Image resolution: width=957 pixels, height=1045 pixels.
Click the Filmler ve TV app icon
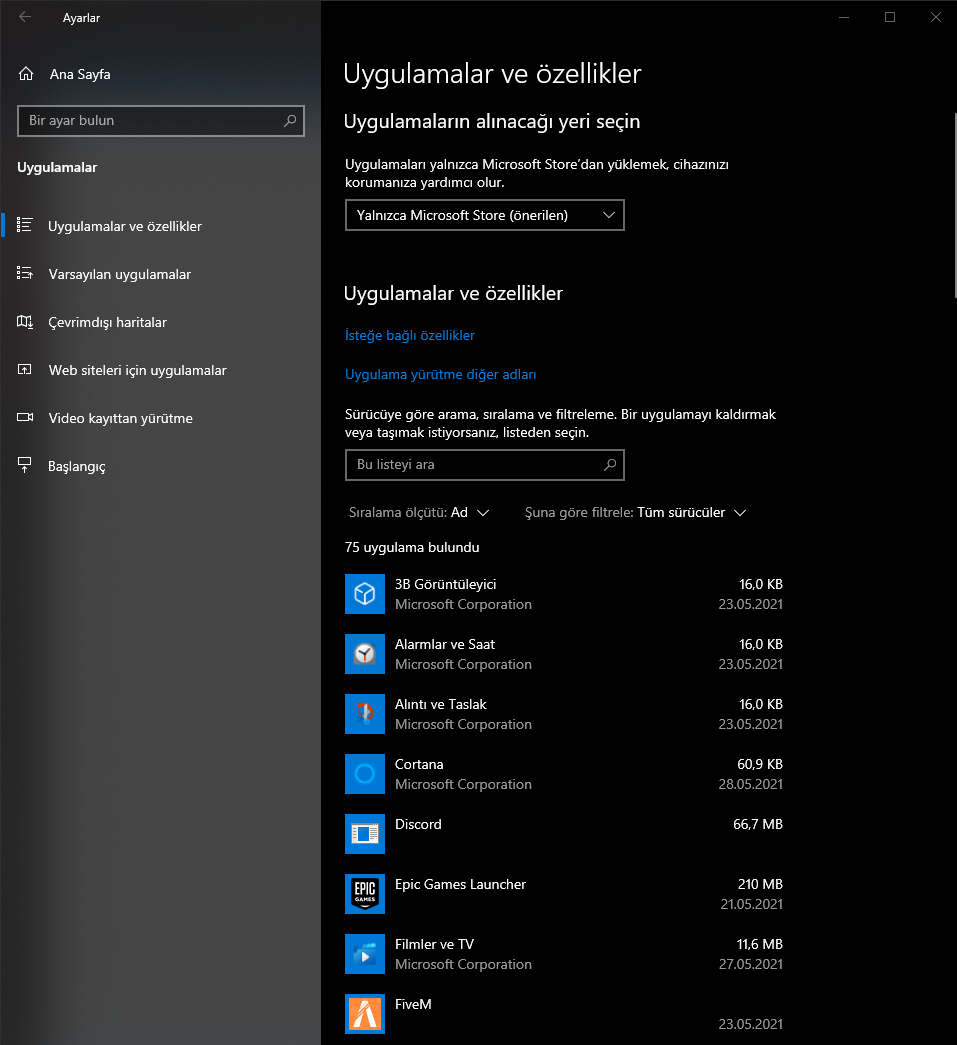tap(365, 954)
